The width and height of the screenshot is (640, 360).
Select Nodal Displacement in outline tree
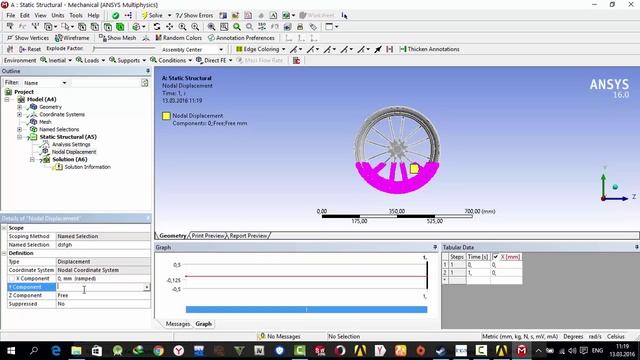[73, 152]
